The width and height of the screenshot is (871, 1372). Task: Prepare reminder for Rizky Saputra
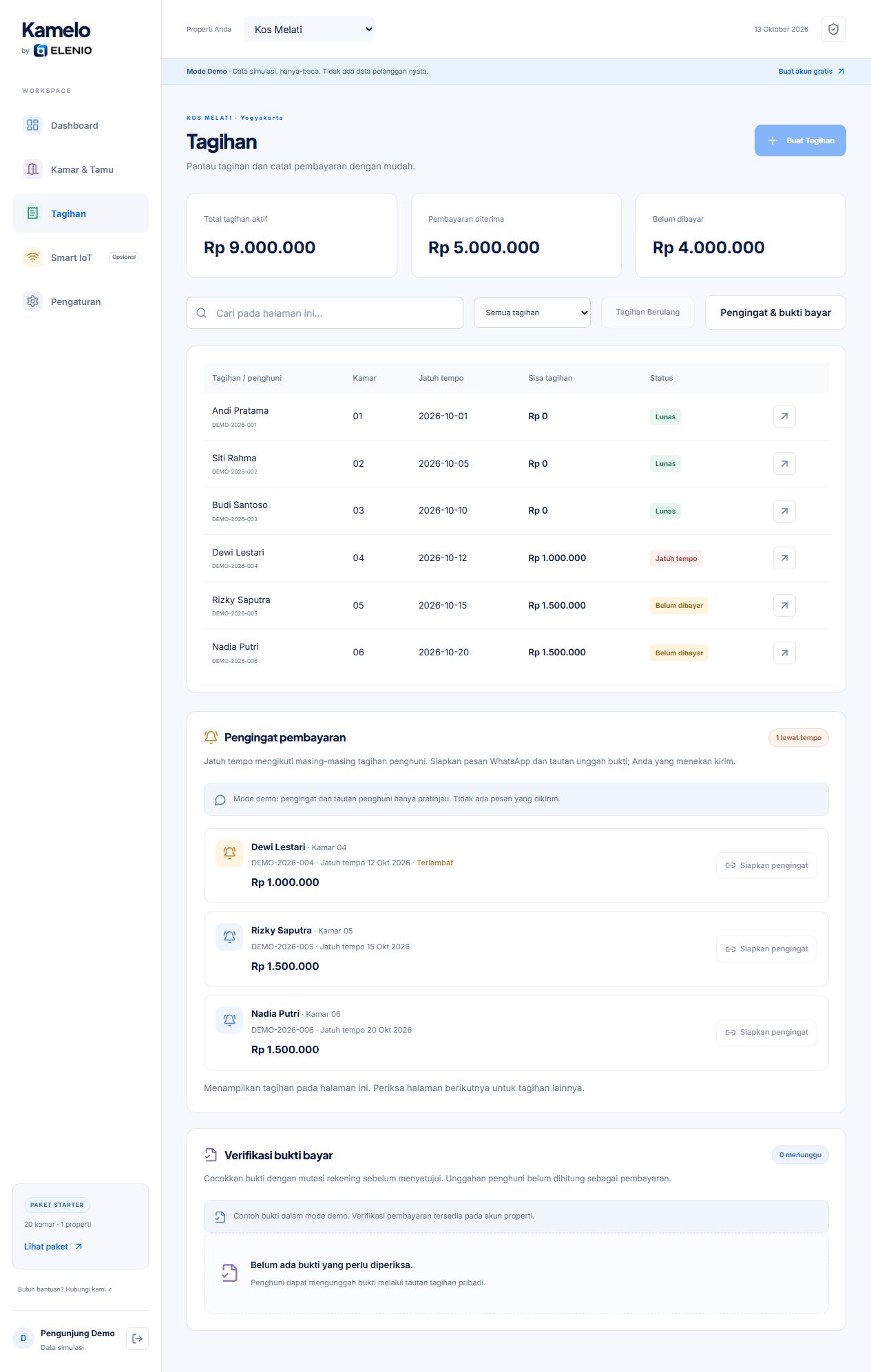(x=767, y=949)
